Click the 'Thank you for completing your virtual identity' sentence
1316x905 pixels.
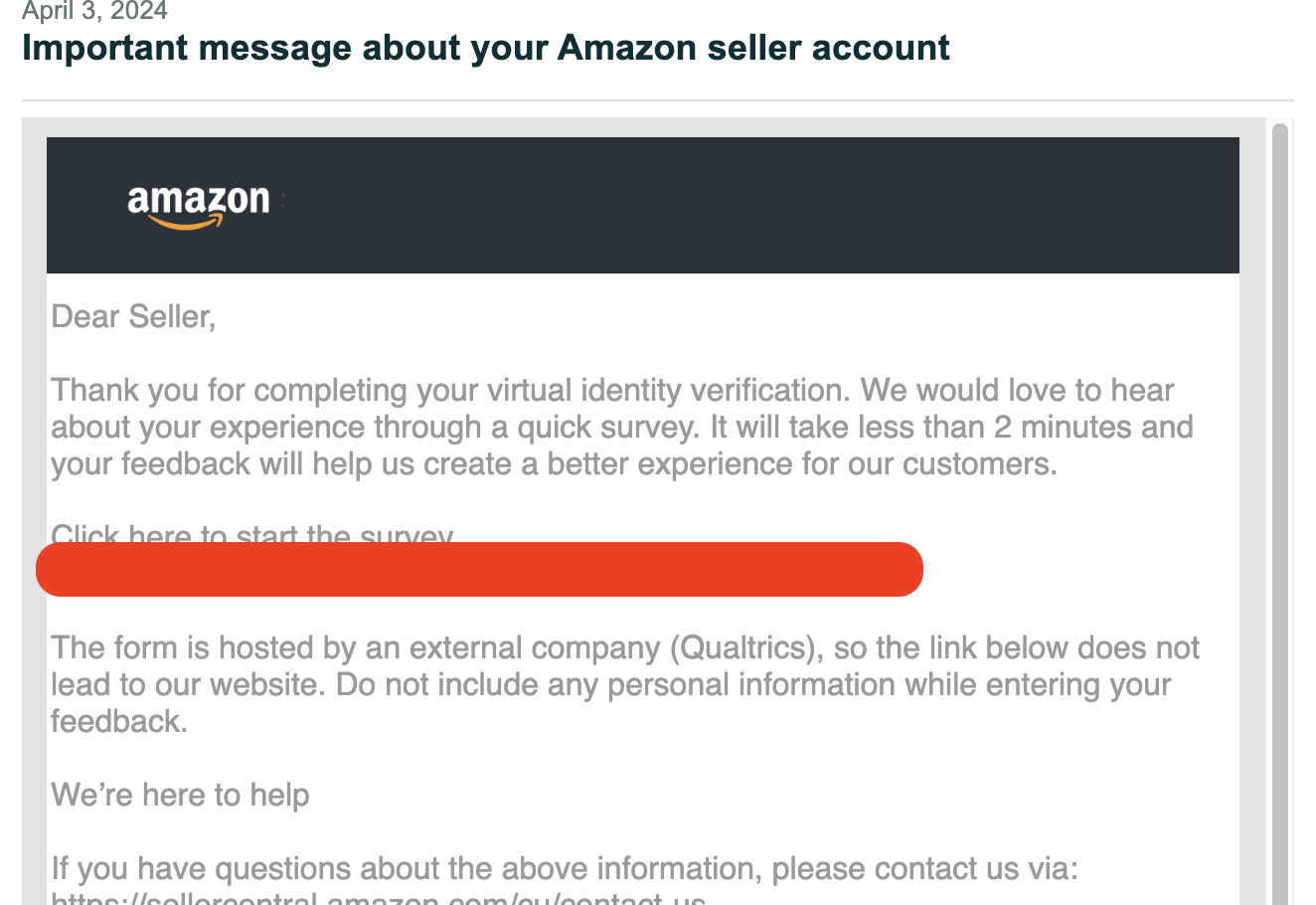(x=451, y=390)
